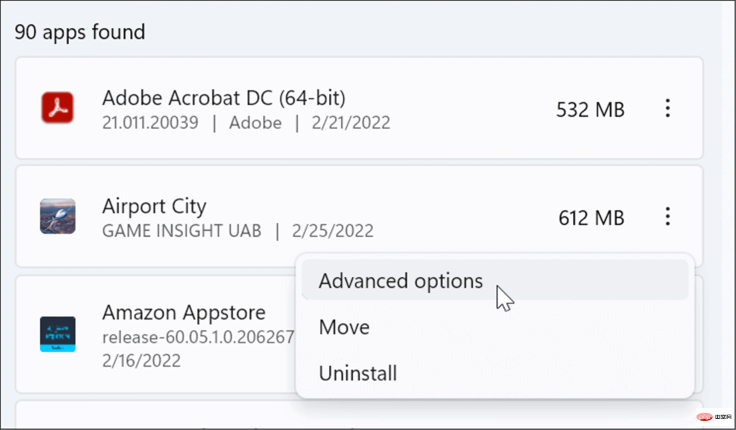This screenshot has height=430, width=736.
Task: Click the 532 MB size label
Action: tap(590, 110)
